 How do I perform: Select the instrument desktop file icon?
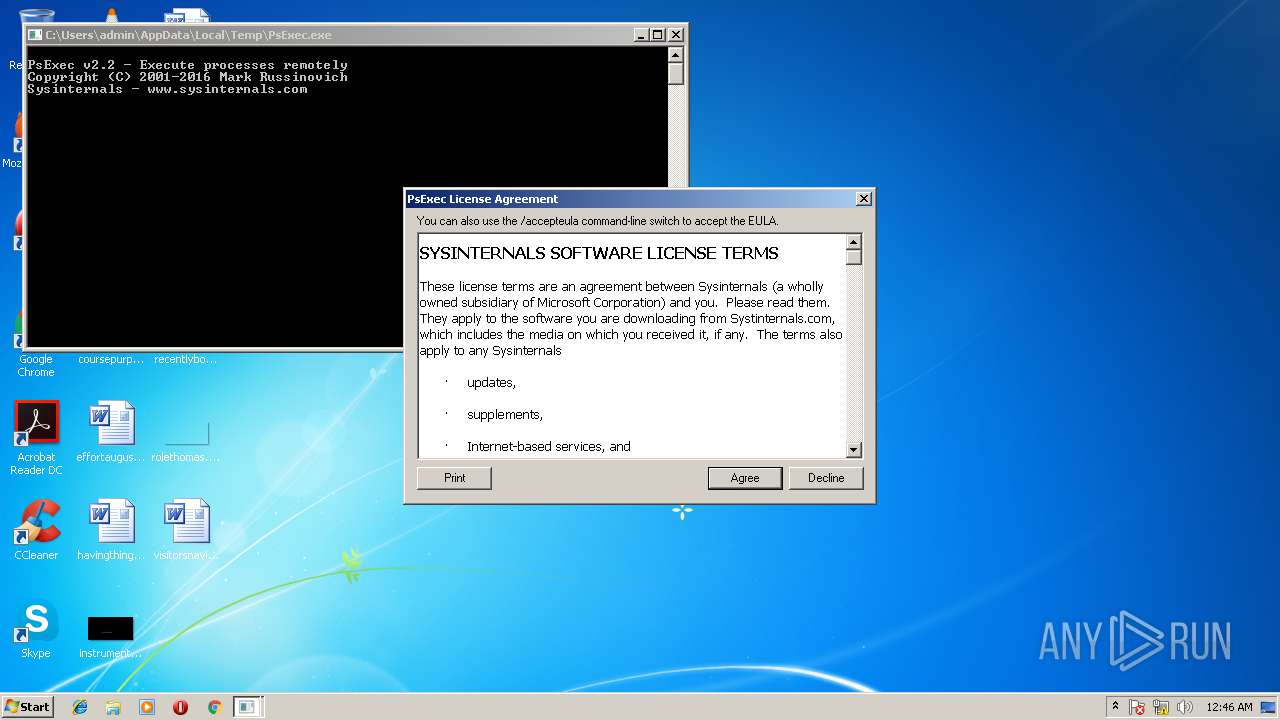point(111,636)
